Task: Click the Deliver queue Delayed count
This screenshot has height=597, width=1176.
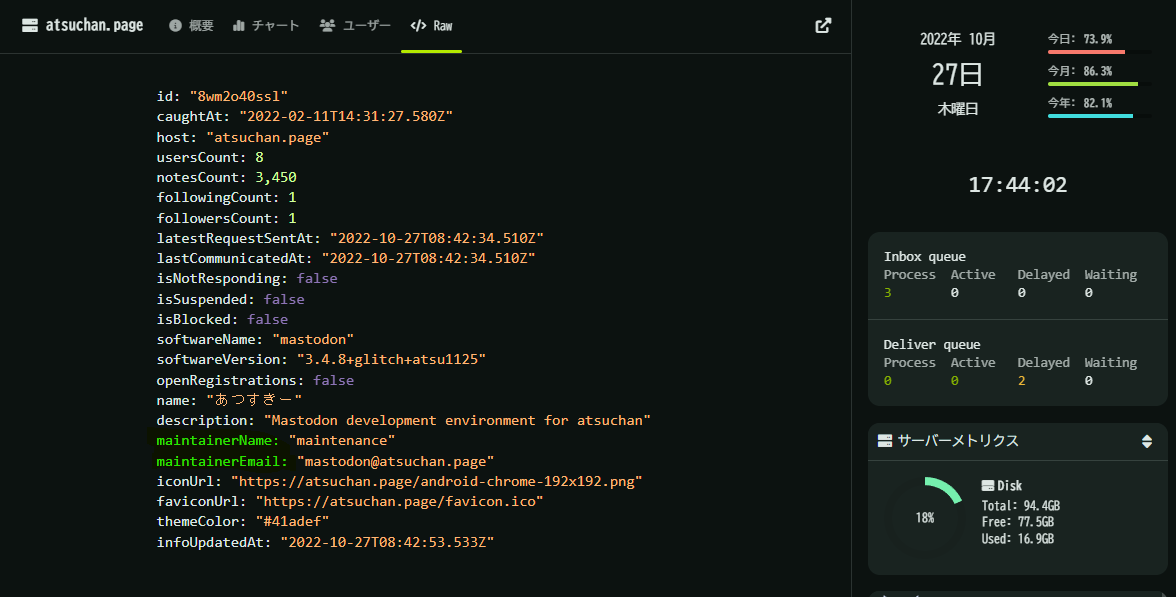Action: [x=1022, y=381]
